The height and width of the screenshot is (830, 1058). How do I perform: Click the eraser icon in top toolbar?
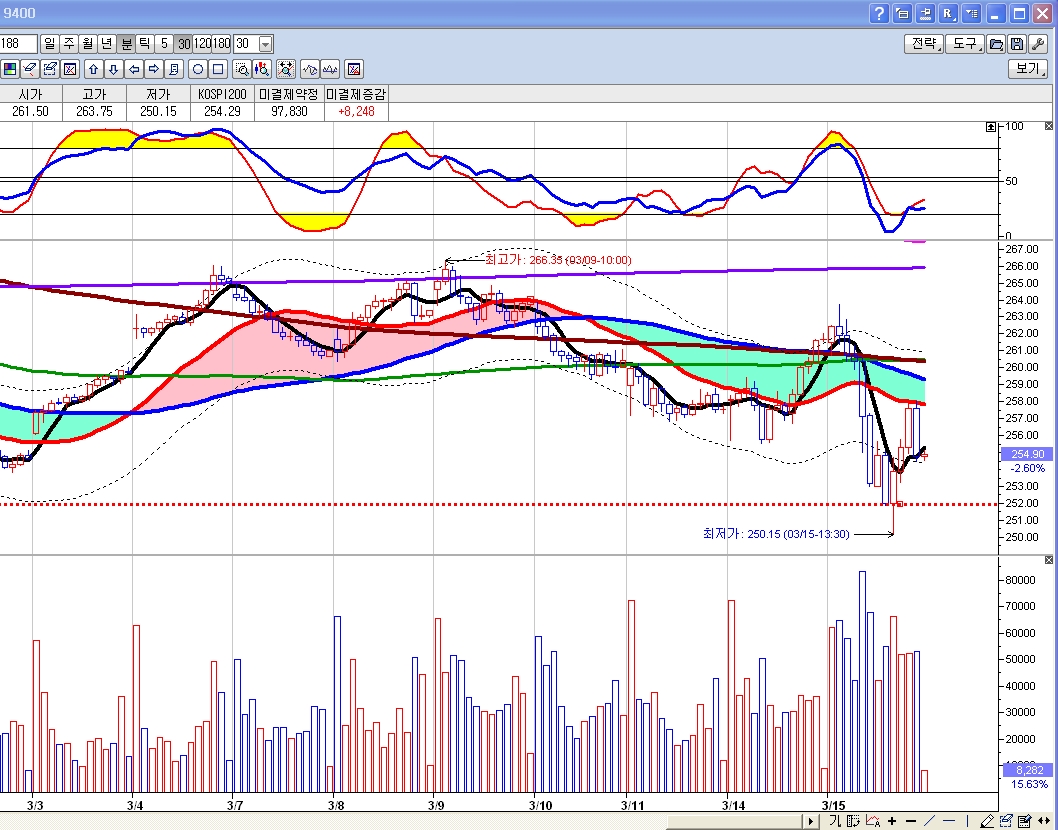[30, 69]
